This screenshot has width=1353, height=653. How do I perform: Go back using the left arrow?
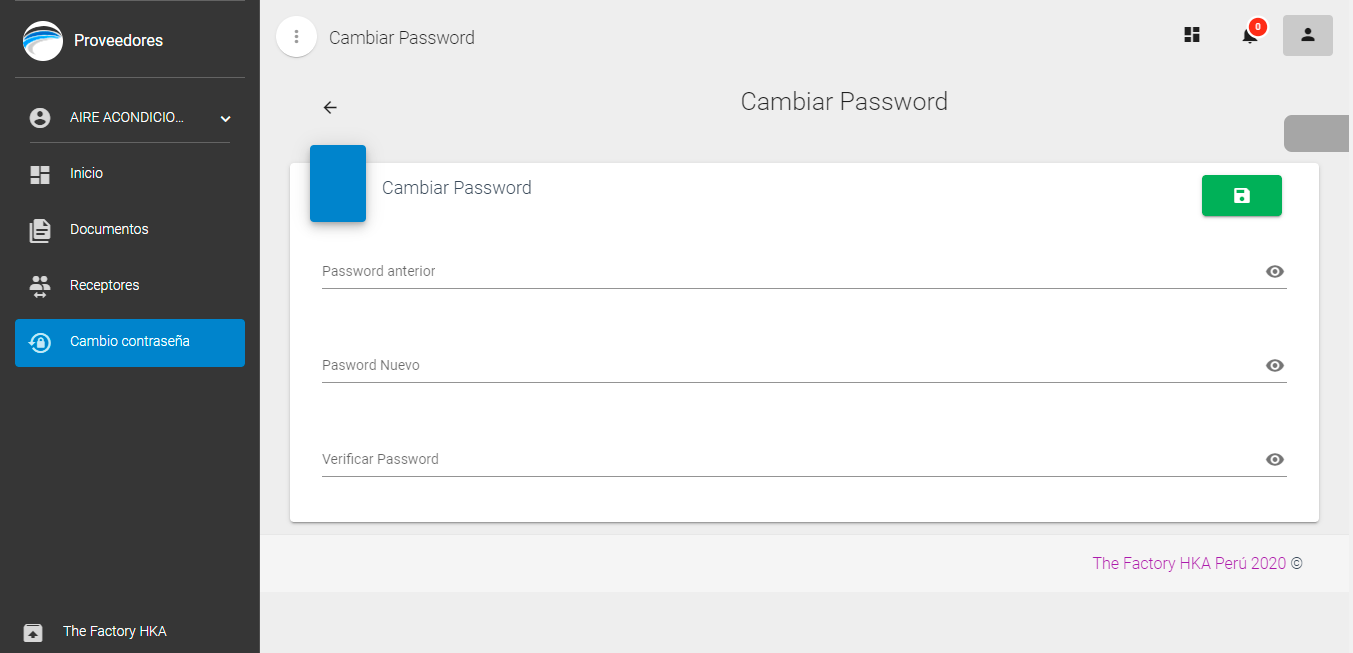click(330, 108)
